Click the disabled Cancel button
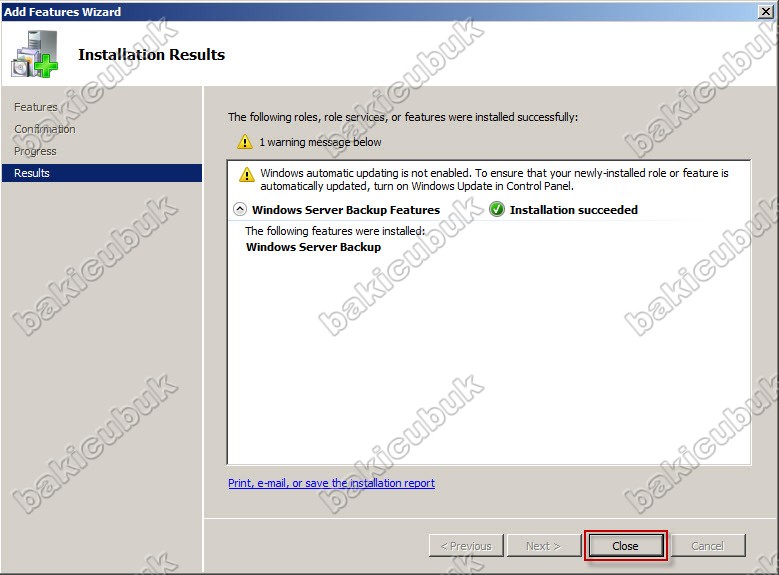Image resolution: width=779 pixels, height=575 pixels. coord(707,546)
